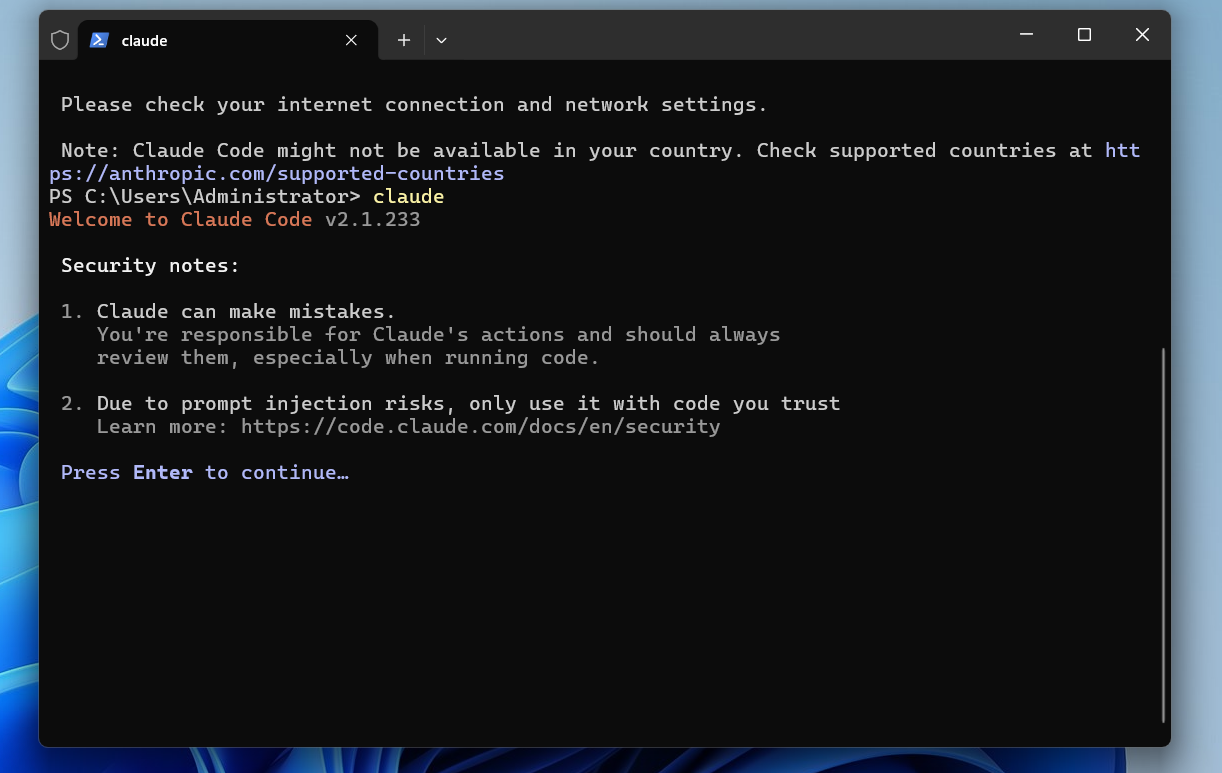
Task: Expand the new tab profile dropdown arrow
Action: coord(441,40)
